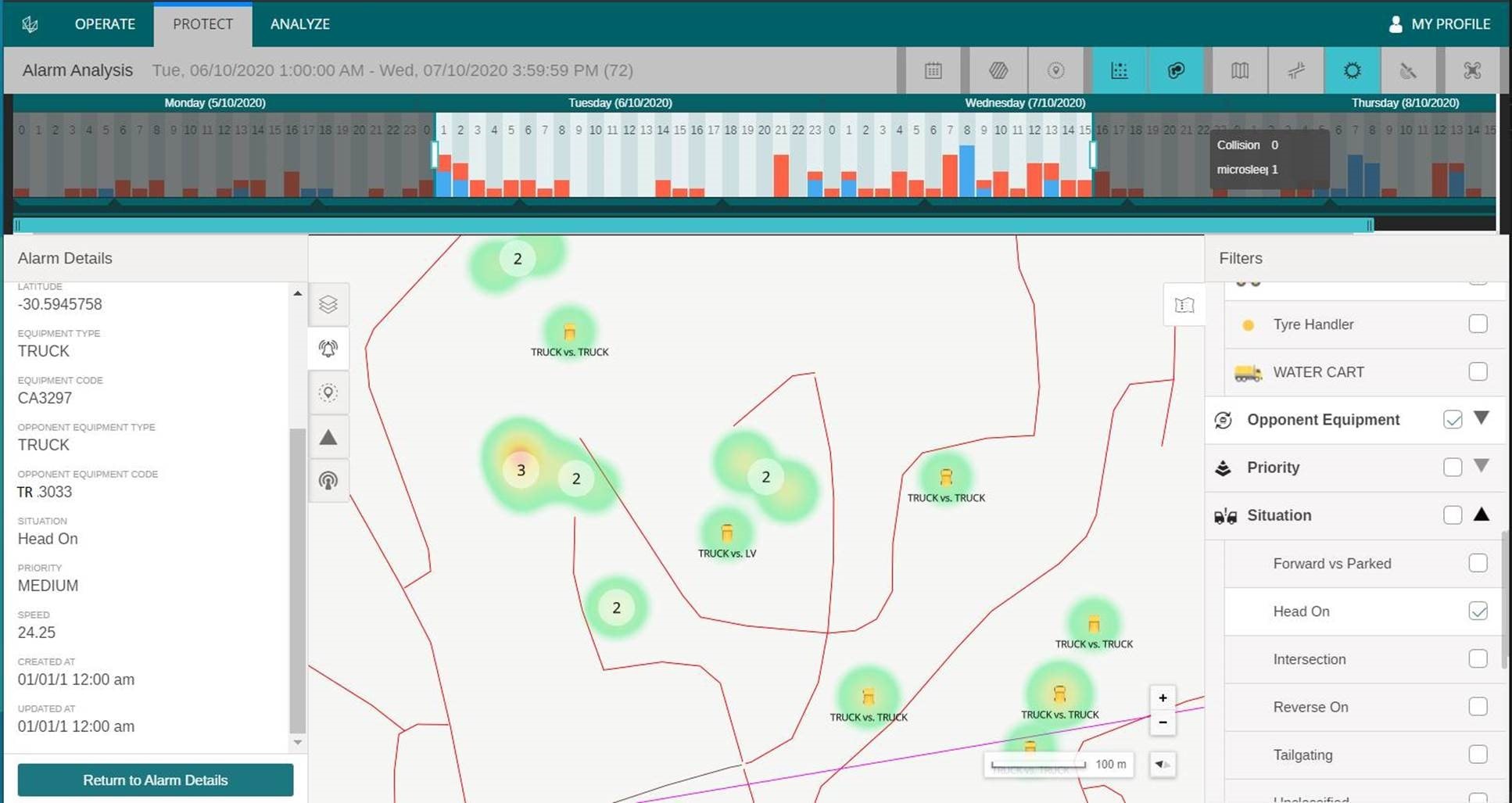
Task: Enable the Tailgating checkbox
Action: pyautogui.click(x=1478, y=755)
